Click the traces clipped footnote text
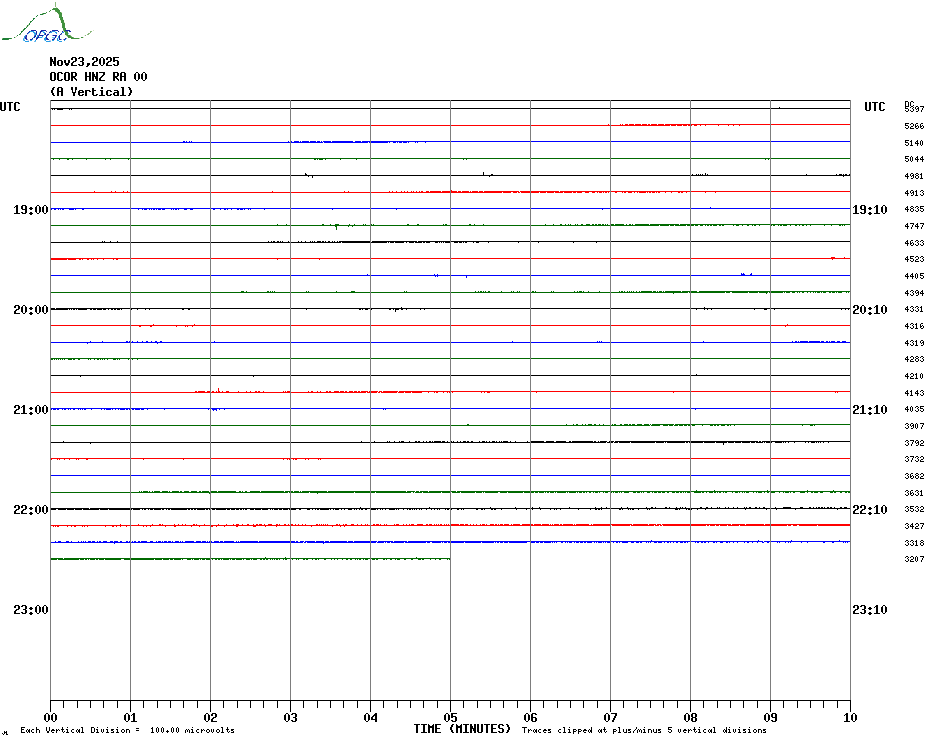This screenshot has width=930, height=744. click(644, 731)
